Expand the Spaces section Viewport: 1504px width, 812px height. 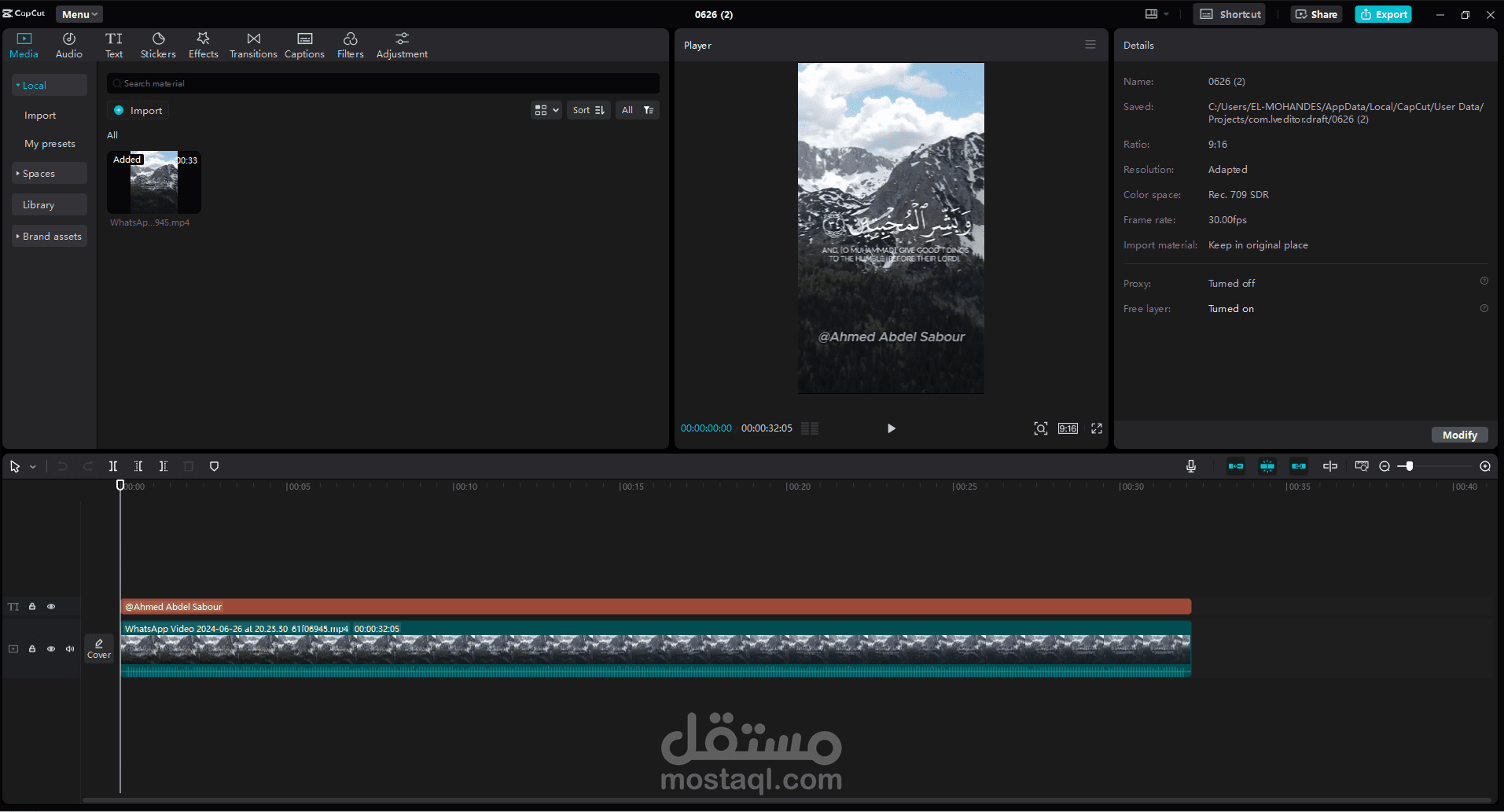[x=50, y=173]
